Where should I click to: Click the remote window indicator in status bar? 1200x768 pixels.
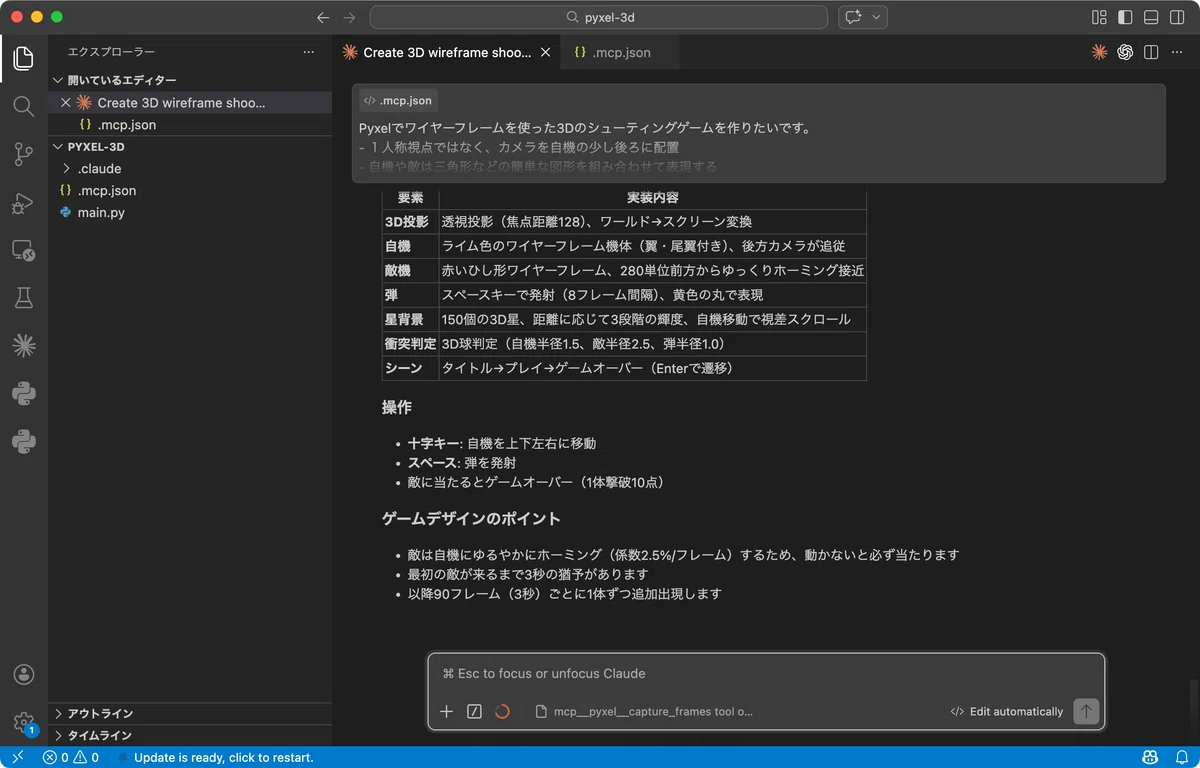tap(17, 757)
